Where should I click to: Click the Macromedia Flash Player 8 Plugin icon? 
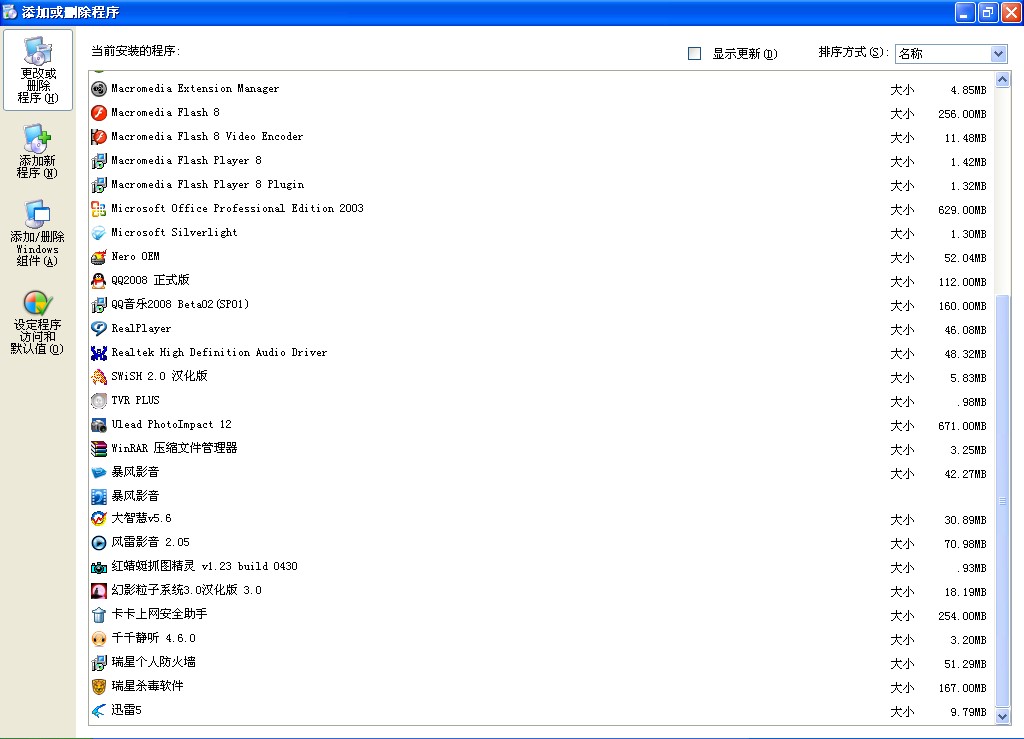pyautogui.click(x=99, y=185)
